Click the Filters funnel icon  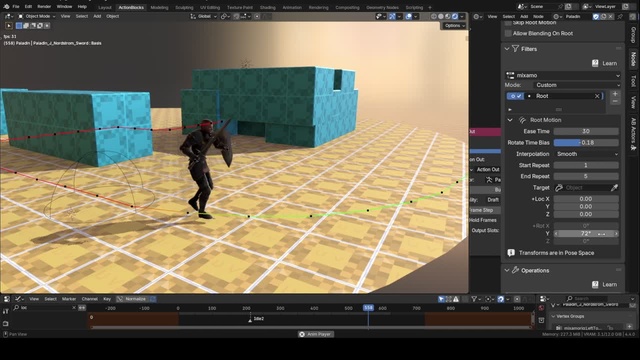(x=516, y=49)
